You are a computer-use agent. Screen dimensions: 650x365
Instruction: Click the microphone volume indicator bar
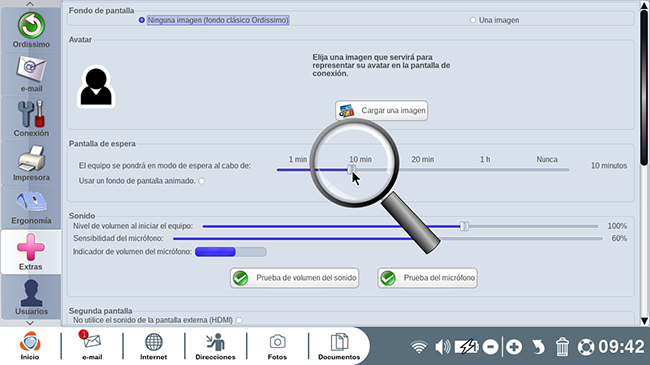(230, 252)
